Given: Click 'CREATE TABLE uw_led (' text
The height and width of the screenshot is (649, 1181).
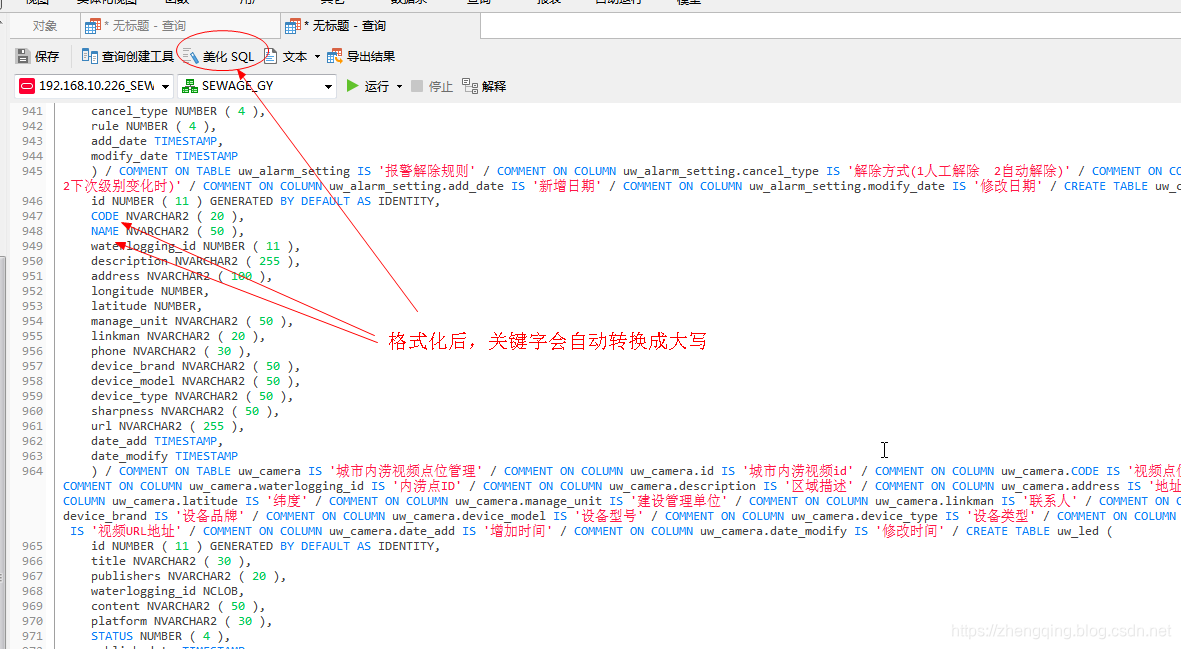Looking at the screenshot, I should (1039, 532).
